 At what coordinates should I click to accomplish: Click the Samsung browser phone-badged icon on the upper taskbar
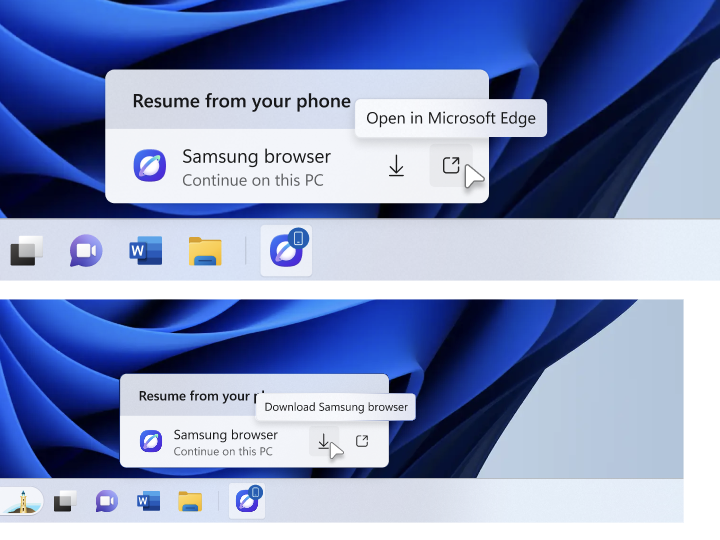(x=287, y=250)
